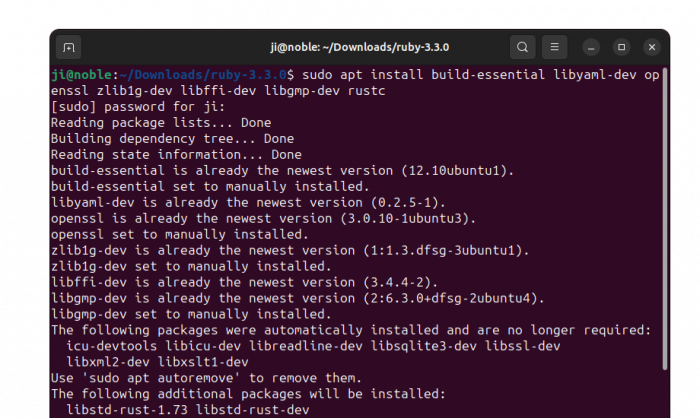The height and width of the screenshot is (418, 700).
Task: Open a new terminal tab
Action: click(69, 47)
